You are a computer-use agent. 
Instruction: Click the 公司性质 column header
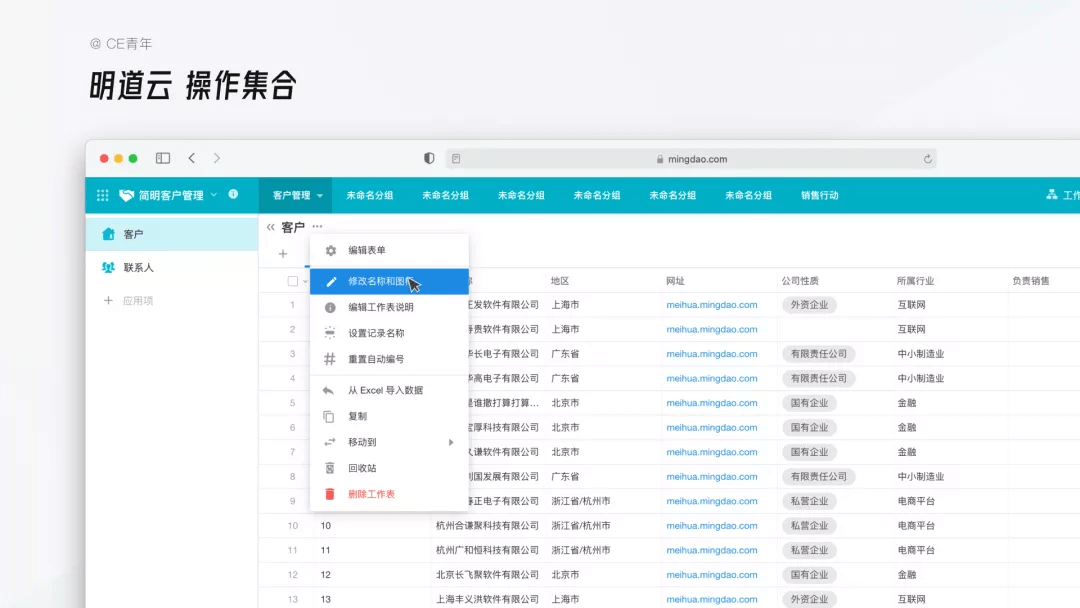(800, 281)
